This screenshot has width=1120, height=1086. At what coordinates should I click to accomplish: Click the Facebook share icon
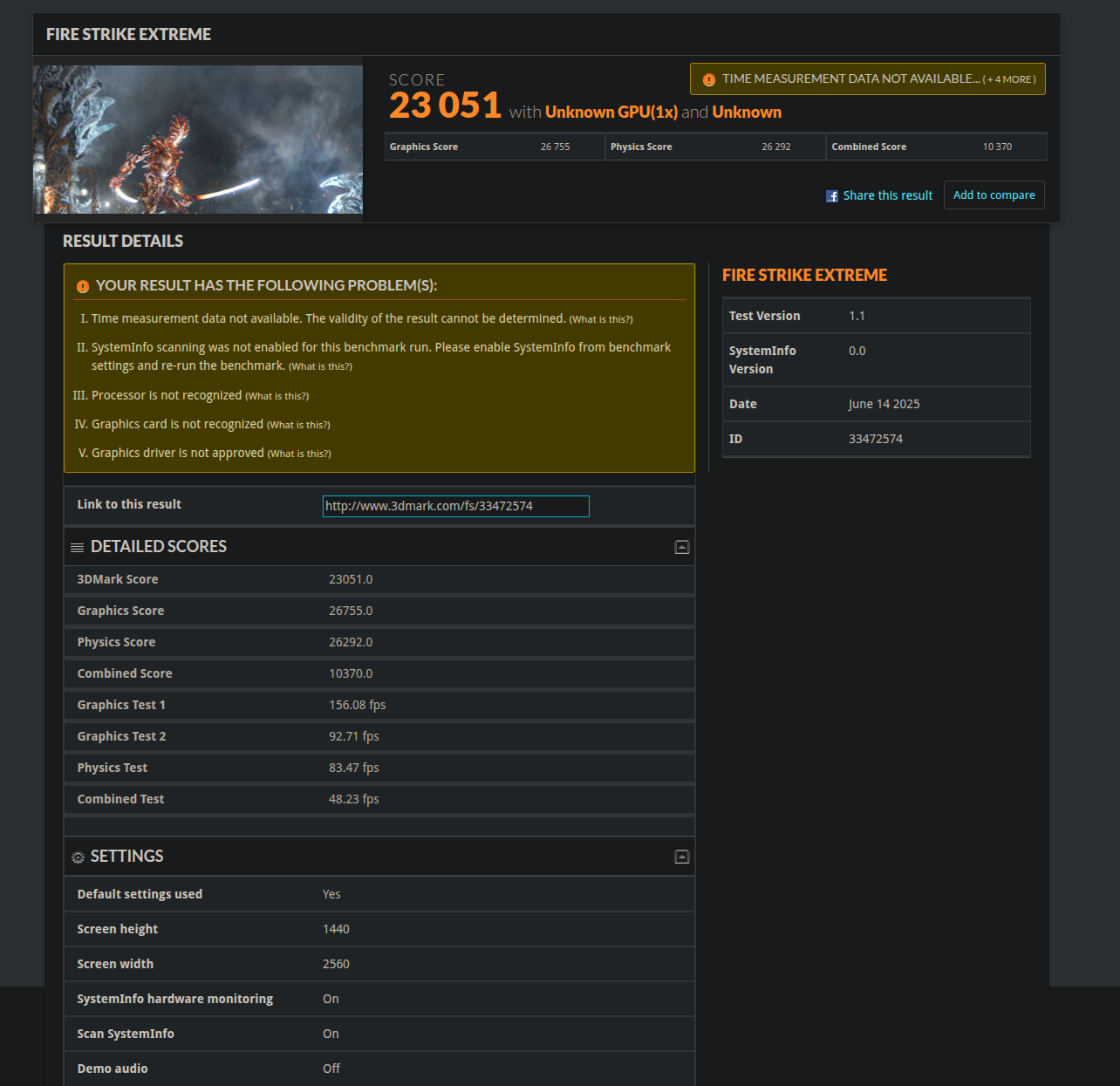pos(832,196)
